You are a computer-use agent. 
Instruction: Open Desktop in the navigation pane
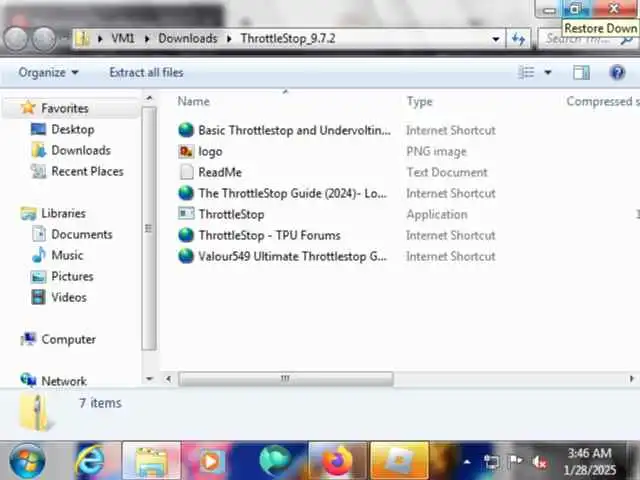point(73,129)
